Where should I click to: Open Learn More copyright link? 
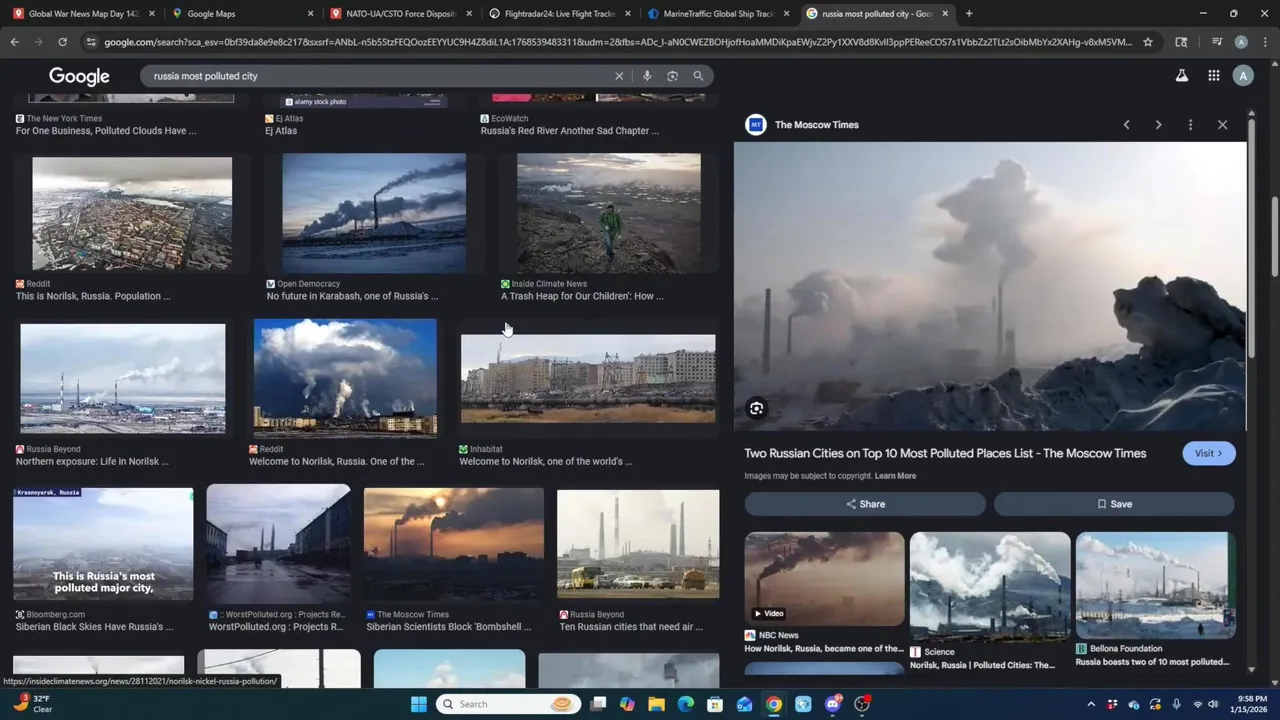pos(895,476)
